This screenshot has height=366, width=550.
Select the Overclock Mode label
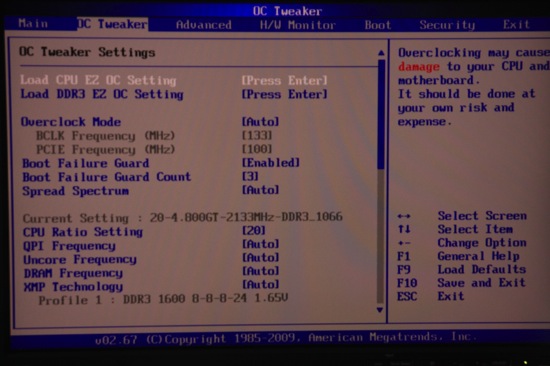point(71,122)
